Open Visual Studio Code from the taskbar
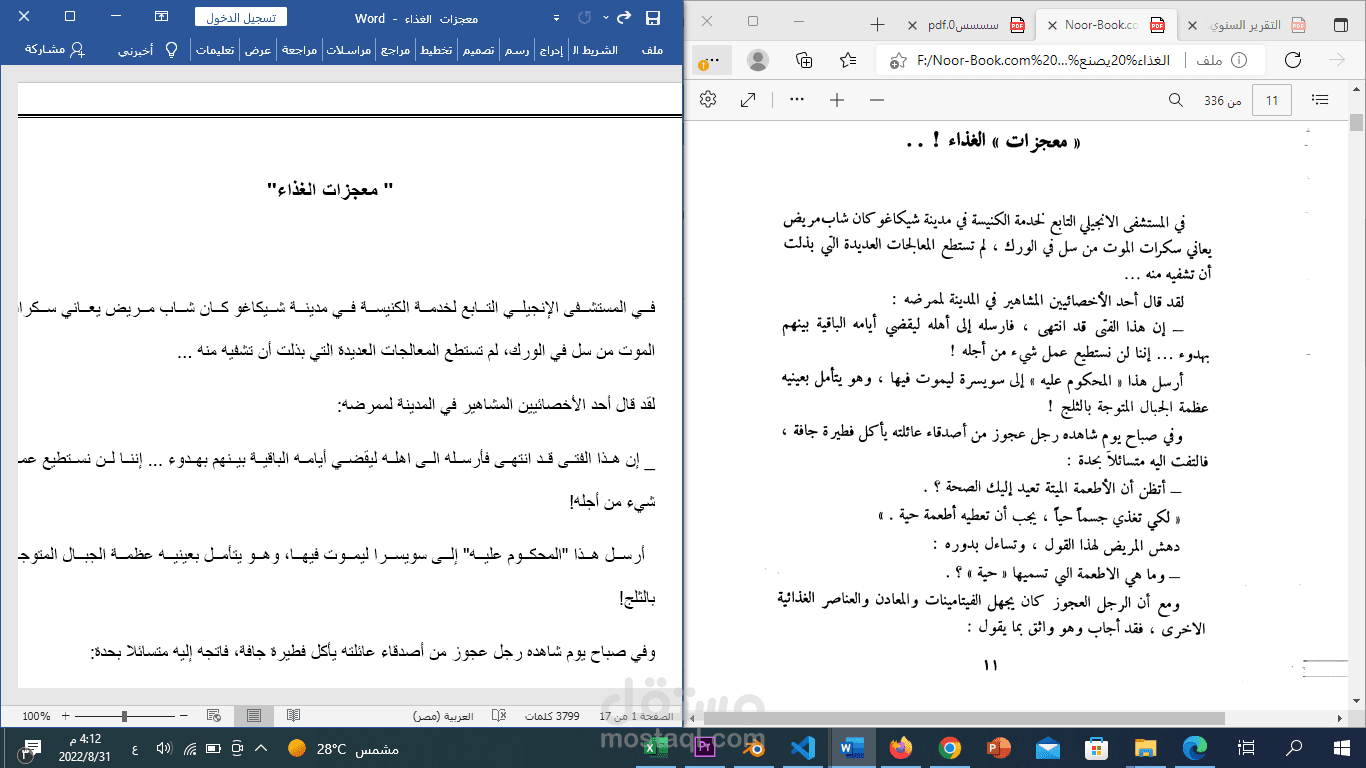This screenshot has height=768, width=1366. [803, 747]
